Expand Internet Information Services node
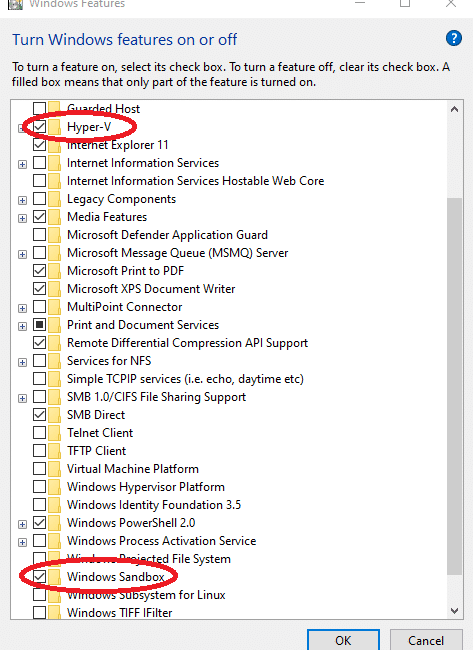Viewport: 473px width, 650px height. [22, 165]
